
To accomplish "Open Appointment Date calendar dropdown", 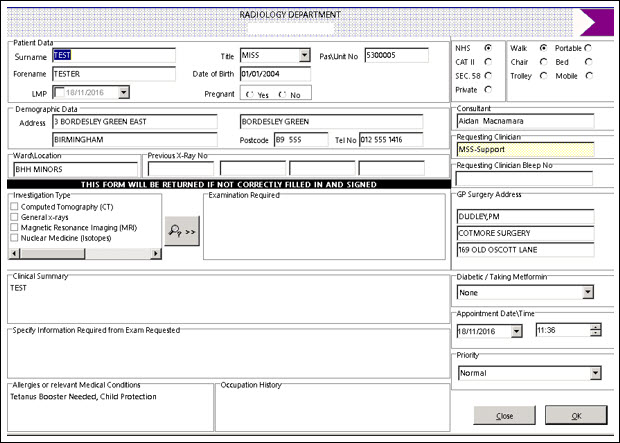I will point(516,331).
